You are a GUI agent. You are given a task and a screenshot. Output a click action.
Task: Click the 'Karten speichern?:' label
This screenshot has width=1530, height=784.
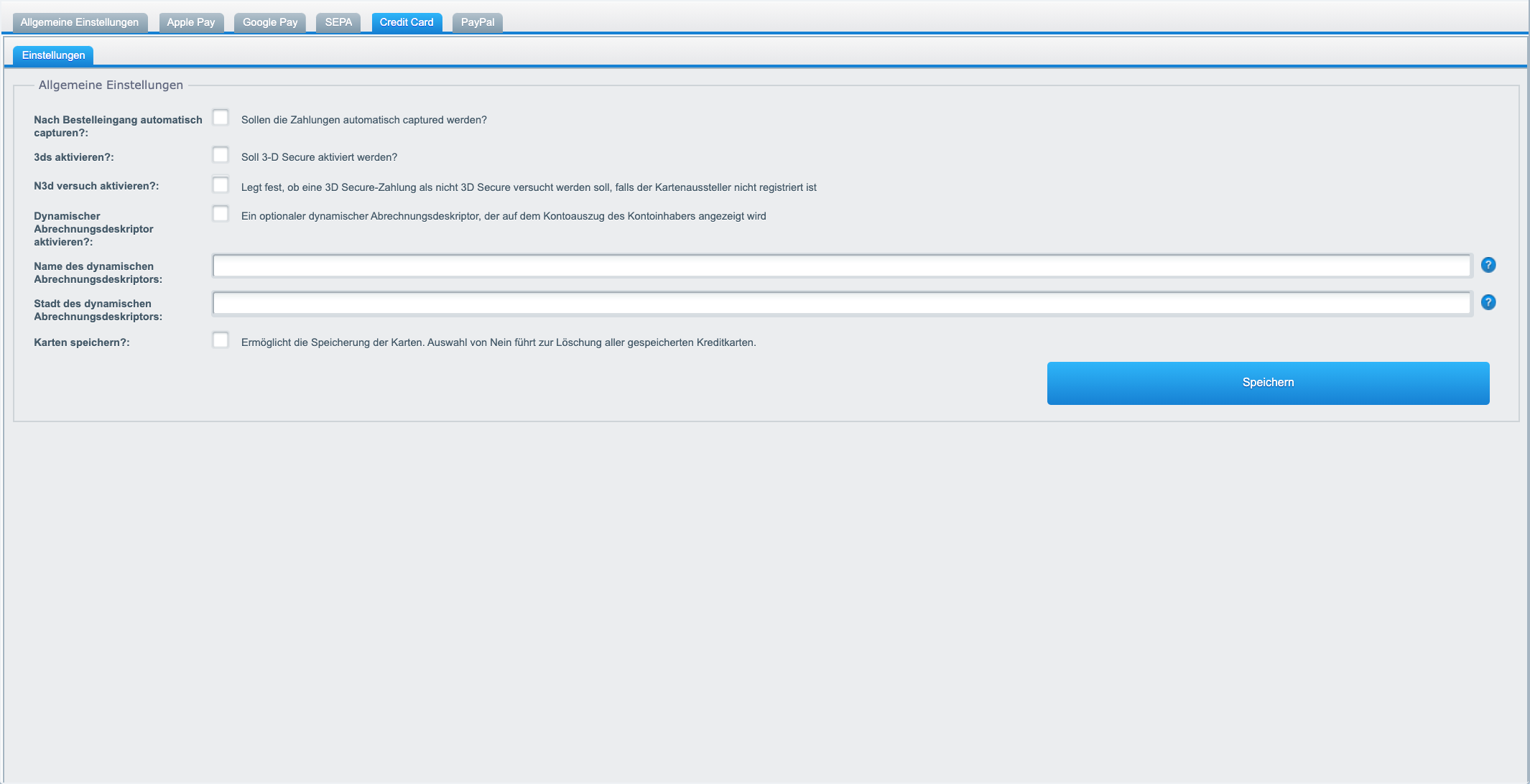(82, 342)
